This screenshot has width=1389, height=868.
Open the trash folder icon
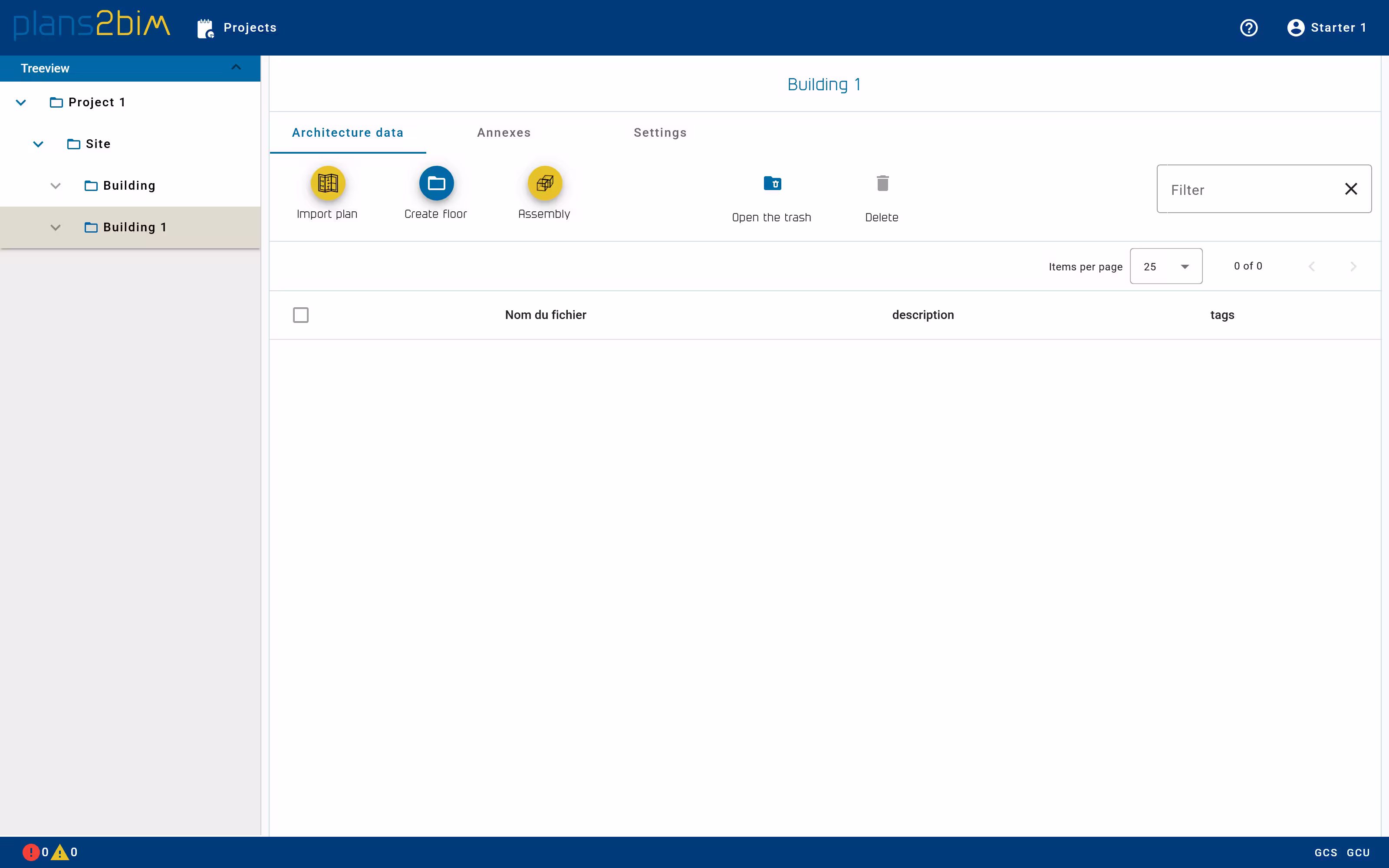(772, 183)
